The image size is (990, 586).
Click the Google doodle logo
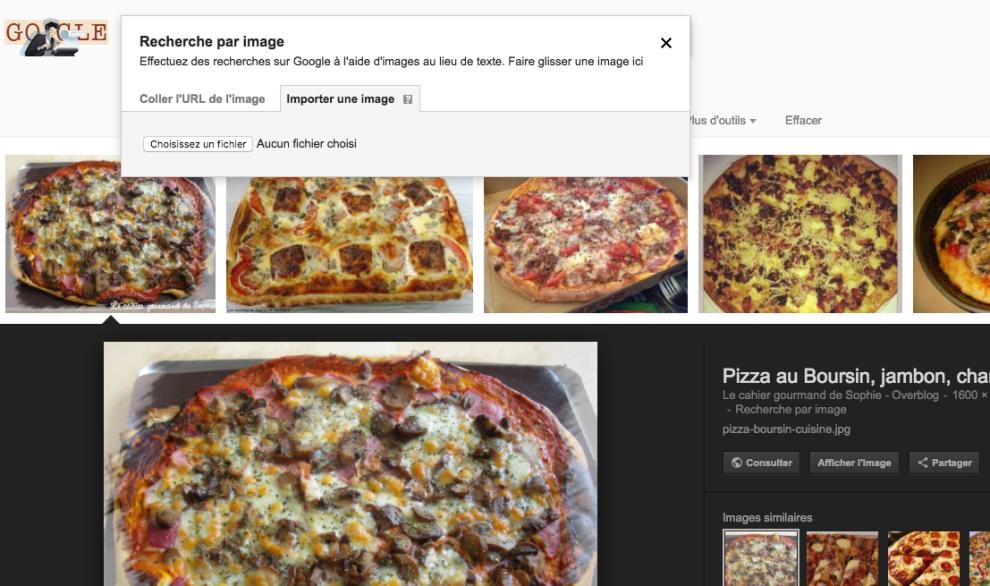coord(56,37)
